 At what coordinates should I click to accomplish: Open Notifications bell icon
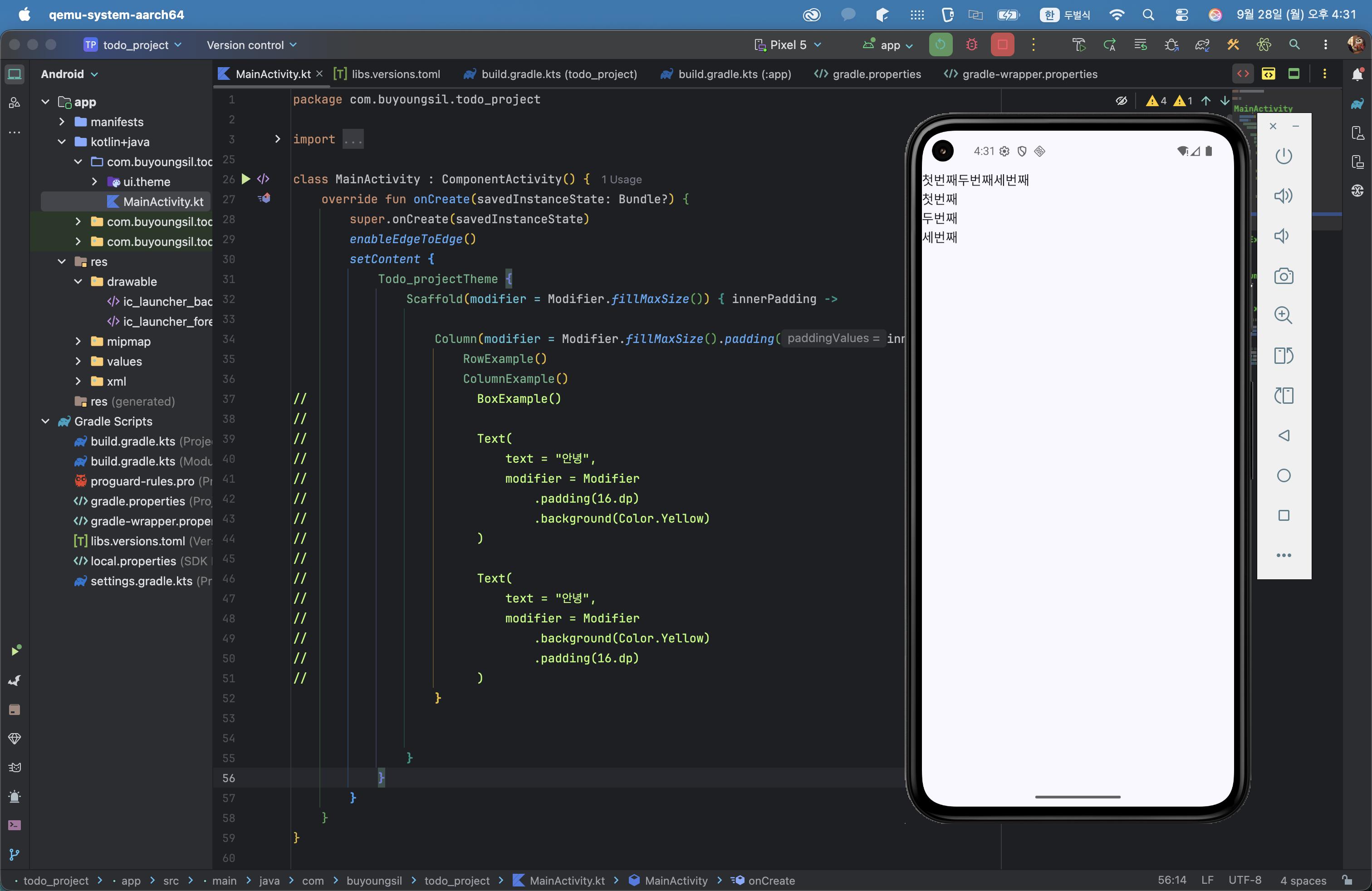point(1357,74)
